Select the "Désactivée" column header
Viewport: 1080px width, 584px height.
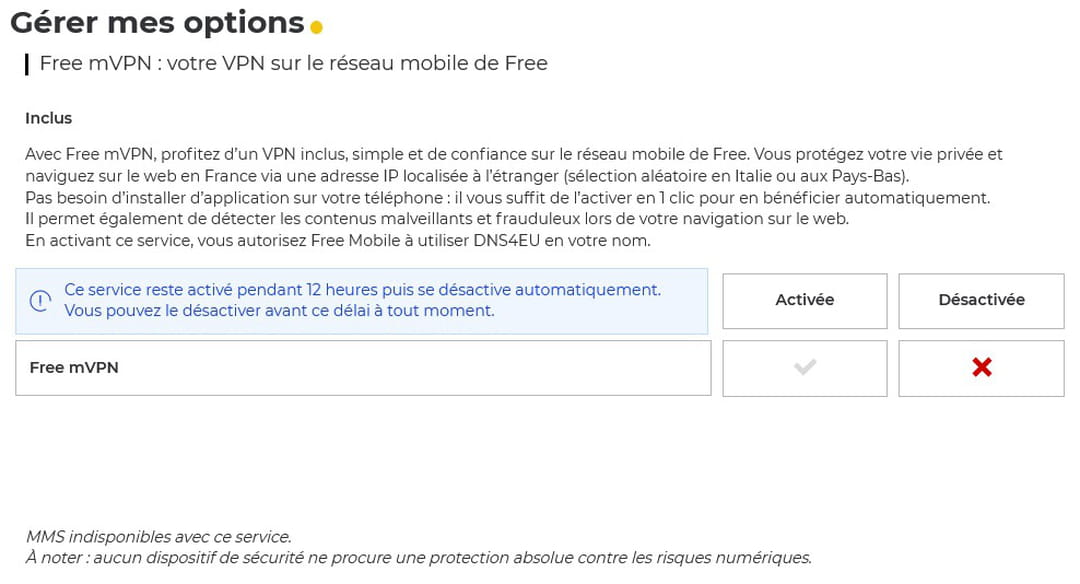tap(981, 300)
